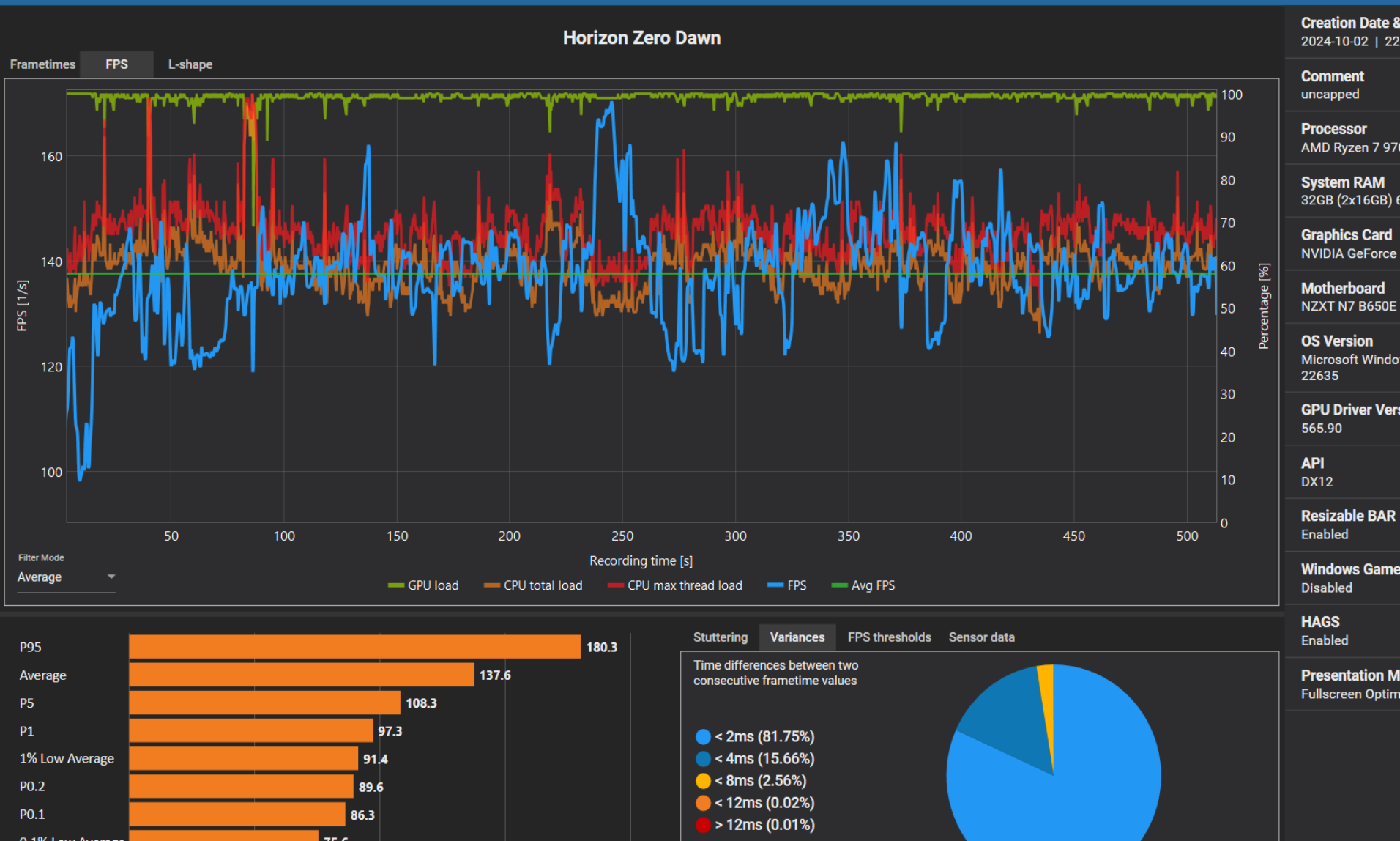The width and height of the screenshot is (1400, 841).
Task: Click the System RAM 32GB entry
Action: point(1342,190)
